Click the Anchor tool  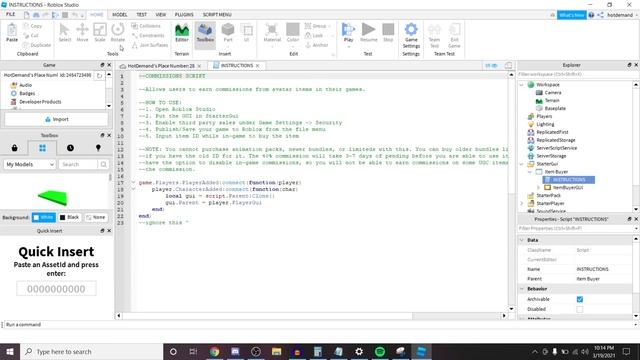coord(317,45)
